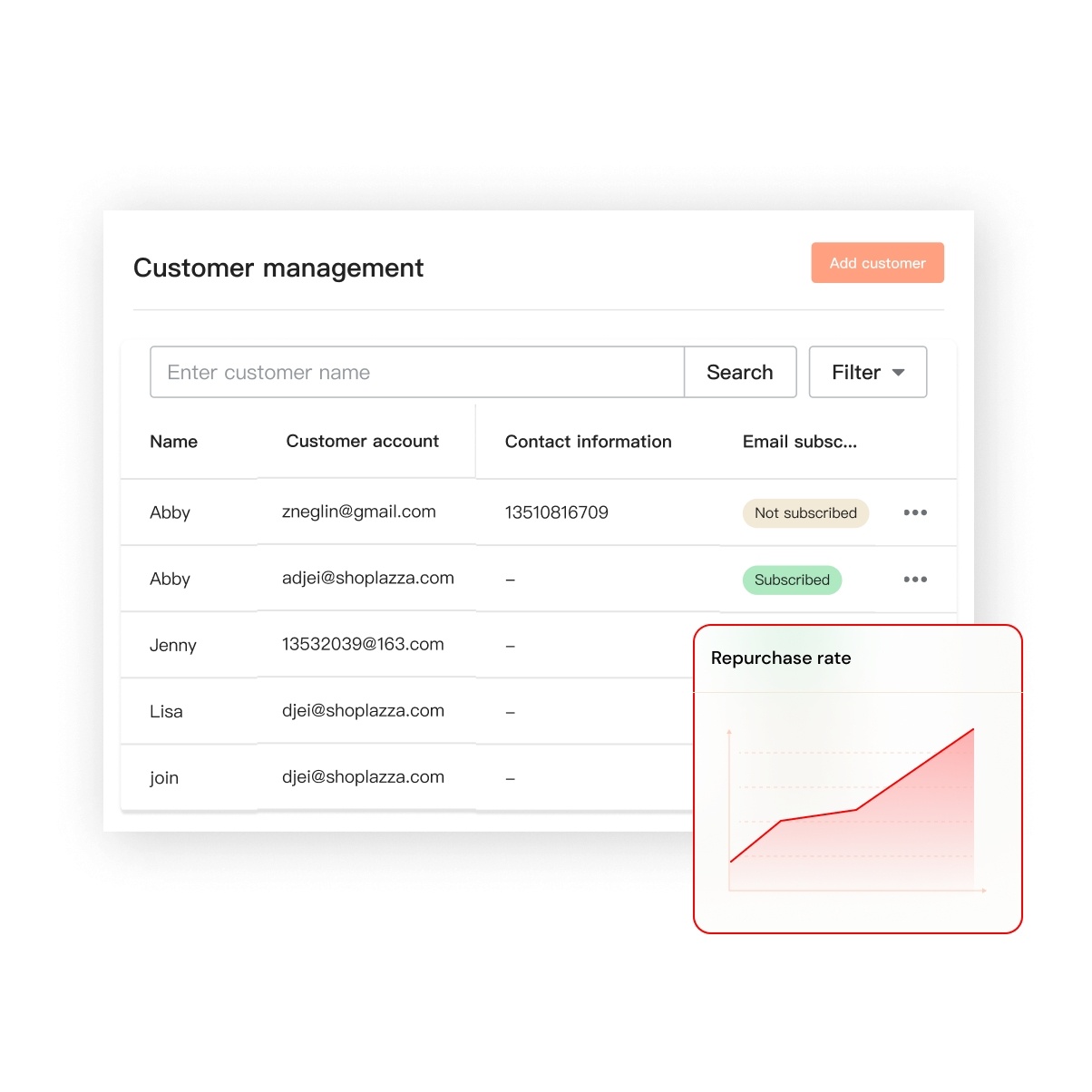The width and height of the screenshot is (1092, 1092).
Task: Select the Name column header
Action: pyautogui.click(x=173, y=442)
